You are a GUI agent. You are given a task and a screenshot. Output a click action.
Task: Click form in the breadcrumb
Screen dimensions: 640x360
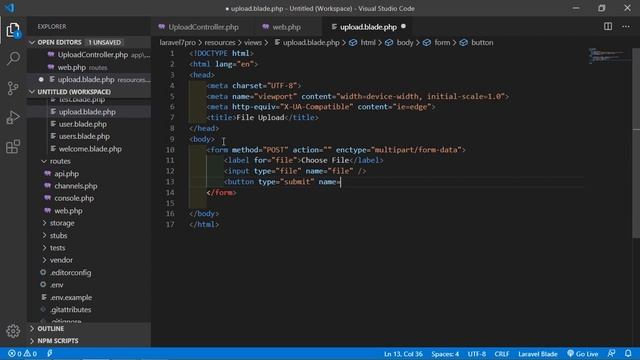pos(442,42)
